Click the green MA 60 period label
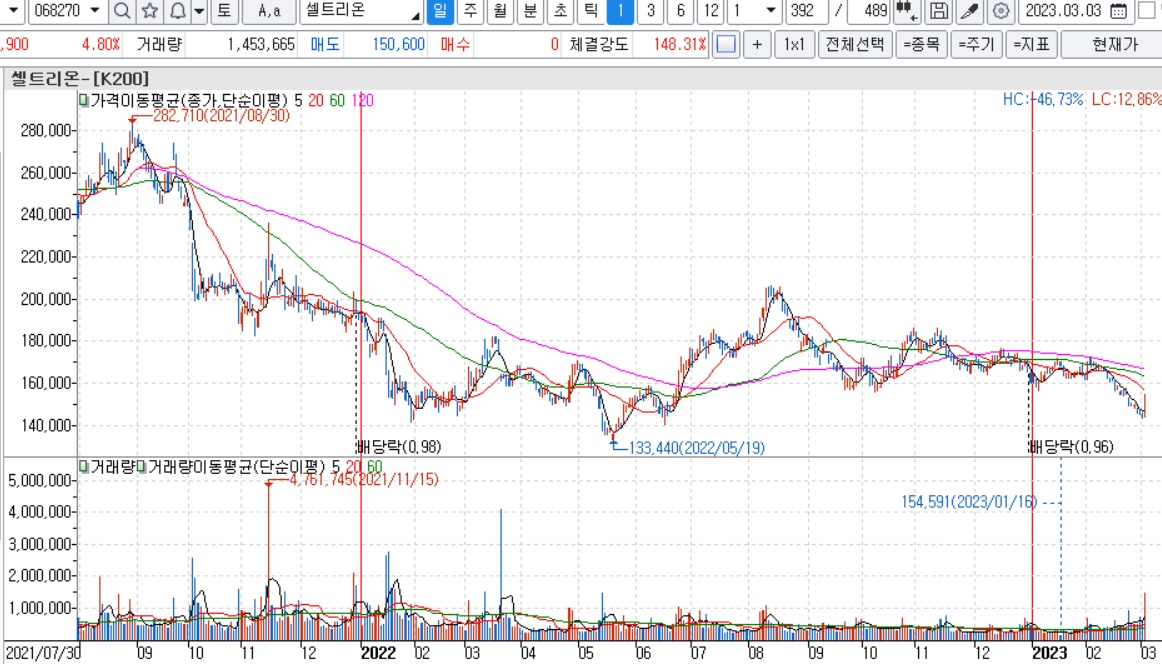 click(x=337, y=100)
